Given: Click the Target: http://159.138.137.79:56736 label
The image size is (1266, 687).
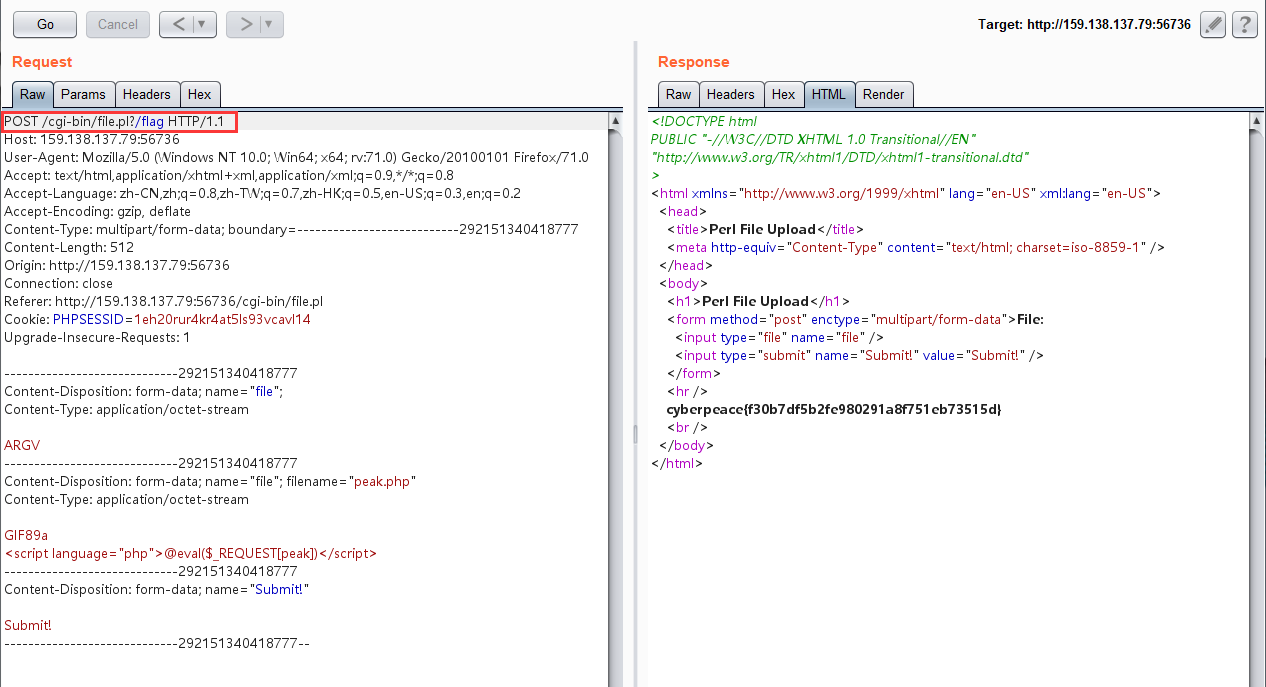Looking at the screenshot, I should [1084, 24].
